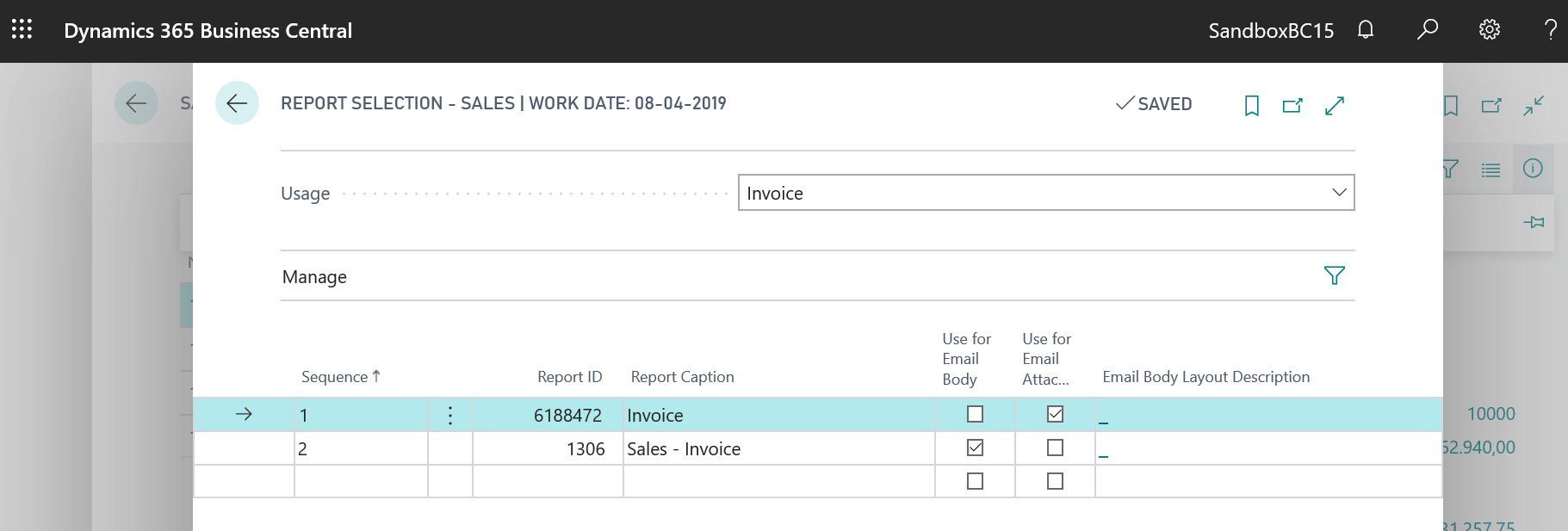Click the SAVED status indicator

pyautogui.click(x=1154, y=104)
